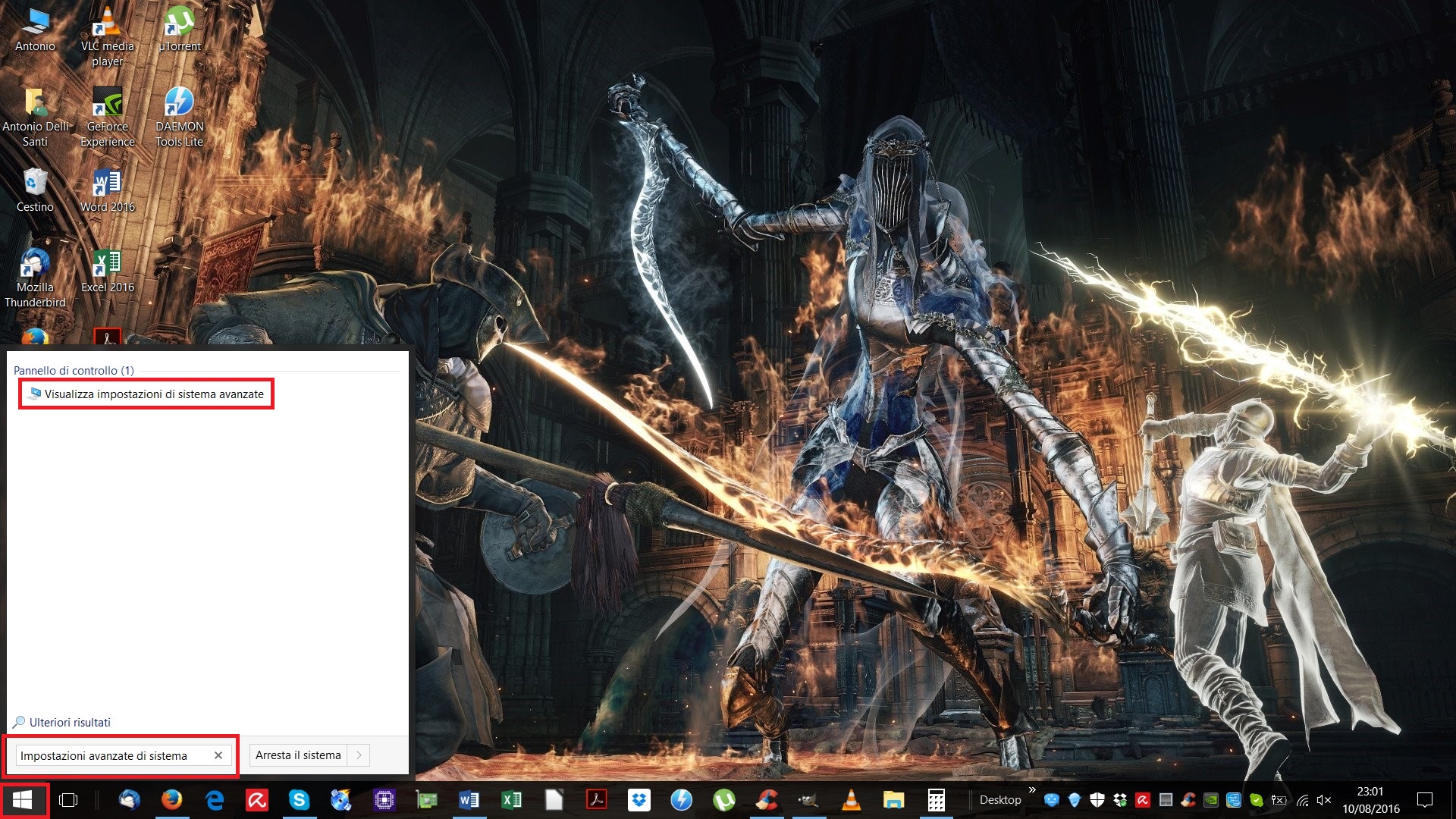Open CCleaner from the taskbar
The height and width of the screenshot is (819, 1456).
click(767, 800)
